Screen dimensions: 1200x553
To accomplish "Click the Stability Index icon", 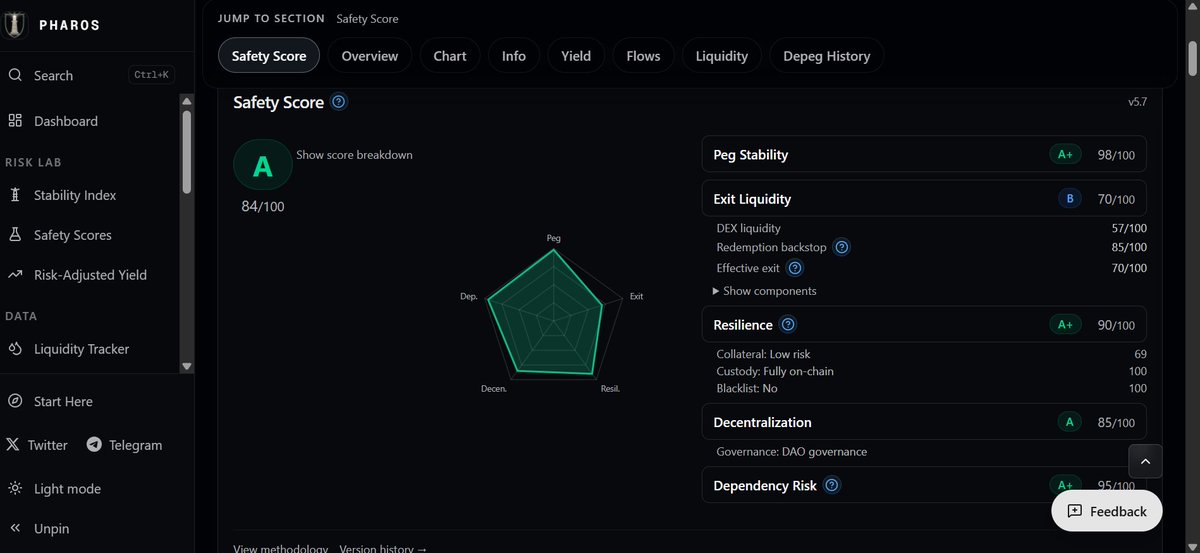I will click(x=15, y=195).
